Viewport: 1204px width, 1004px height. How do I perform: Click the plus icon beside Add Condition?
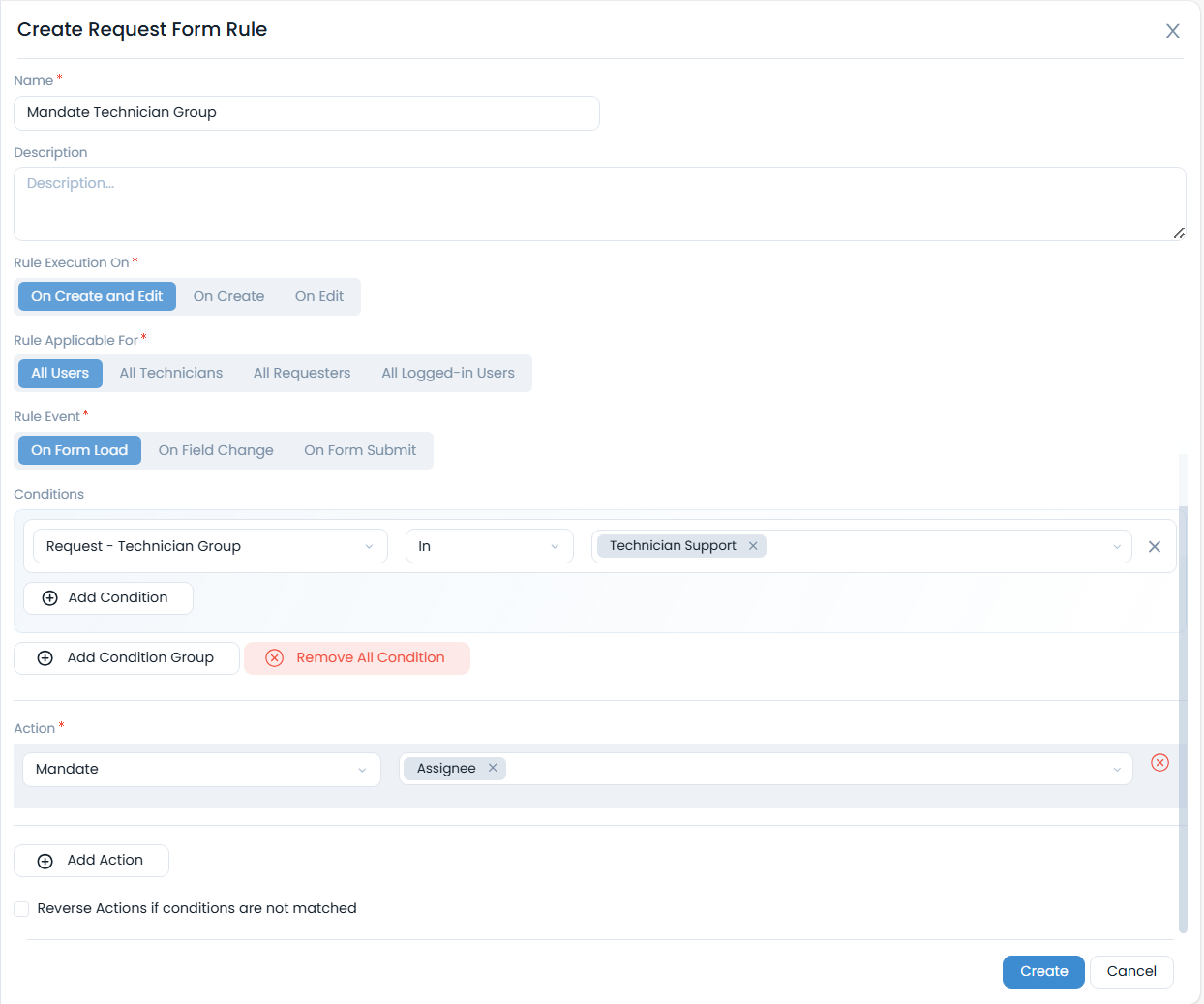[48, 597]
